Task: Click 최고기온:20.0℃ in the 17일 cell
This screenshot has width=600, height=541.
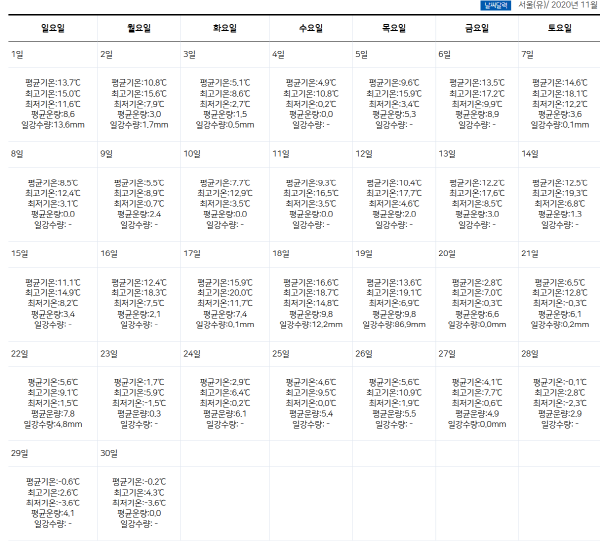Action: click(222, 293)
